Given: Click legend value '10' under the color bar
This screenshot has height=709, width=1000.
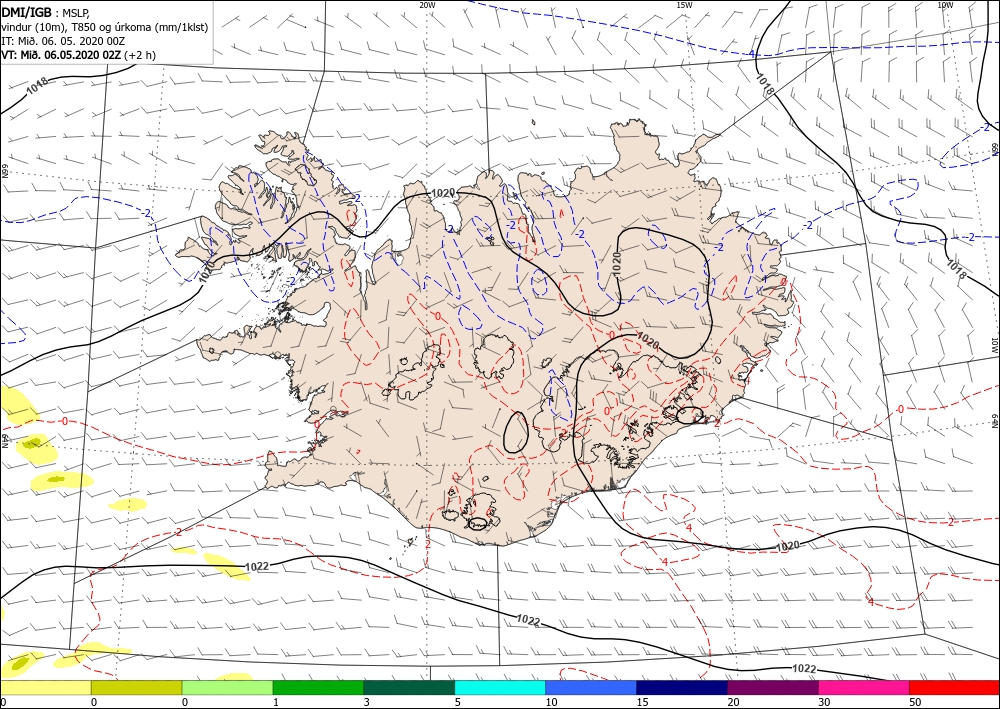Looking at the screenshot, I should click(551, 702).
